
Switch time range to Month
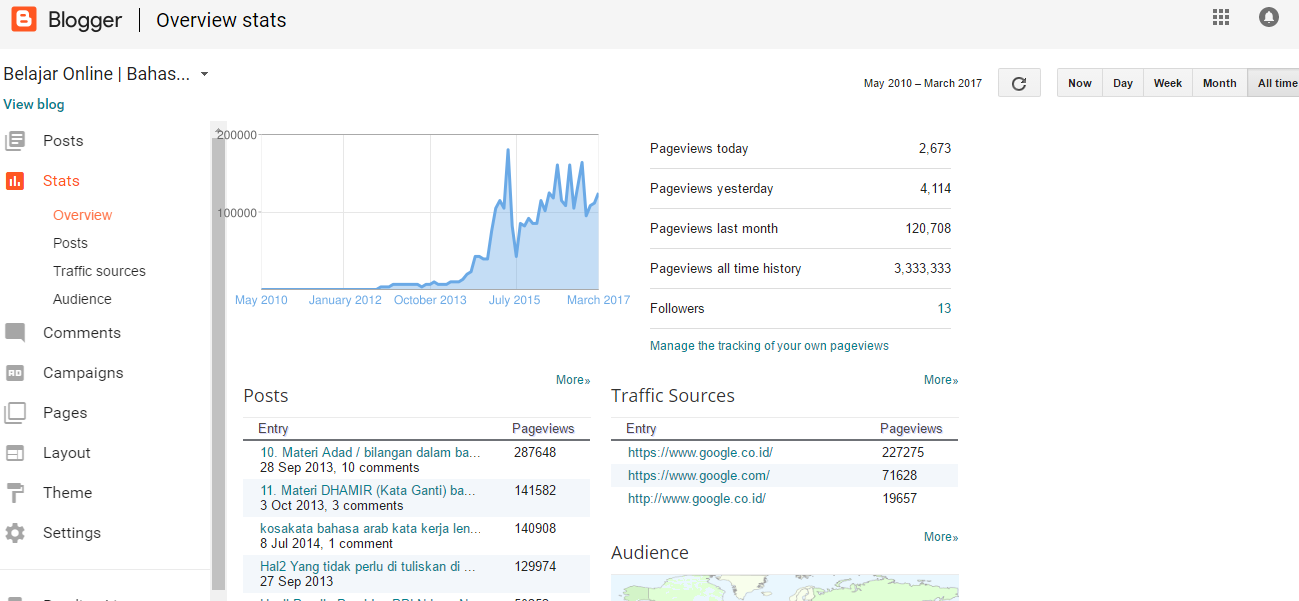[x=1219, y=83]
